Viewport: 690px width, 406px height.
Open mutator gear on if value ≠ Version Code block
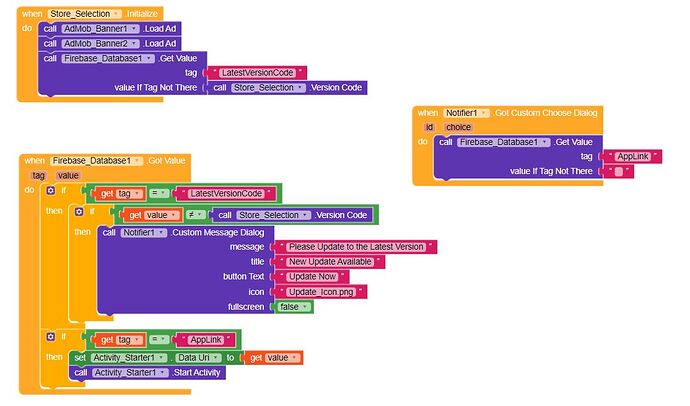click(x=79, y=212)
